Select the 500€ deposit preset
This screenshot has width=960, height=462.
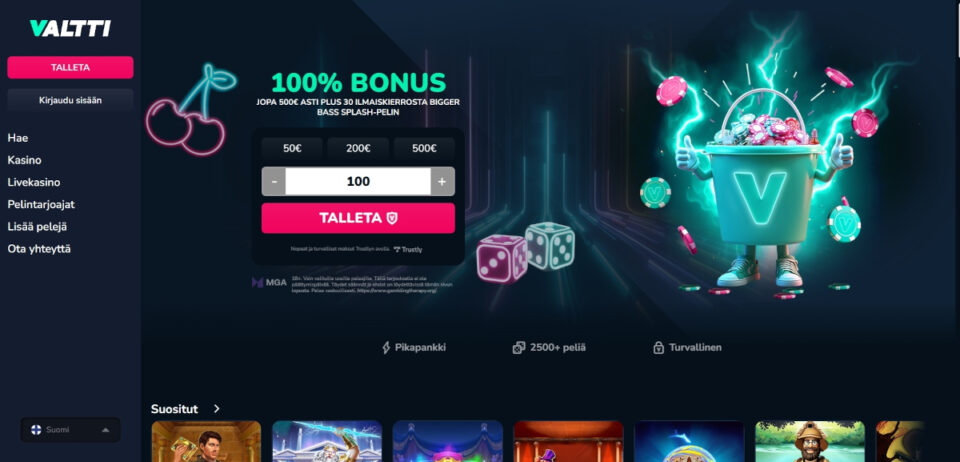[x=424, y=149]
